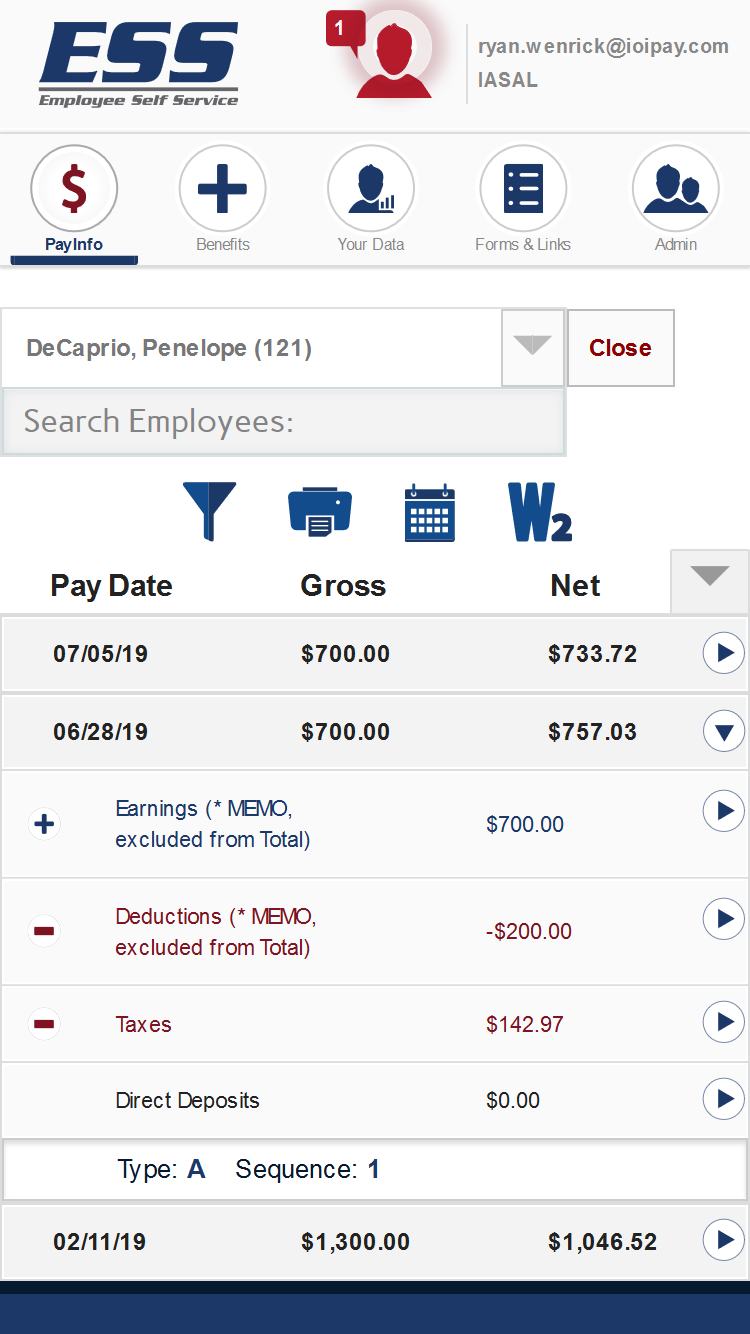Open the filter funnel icon
The image size is (750, 1334).
(209, 511)
